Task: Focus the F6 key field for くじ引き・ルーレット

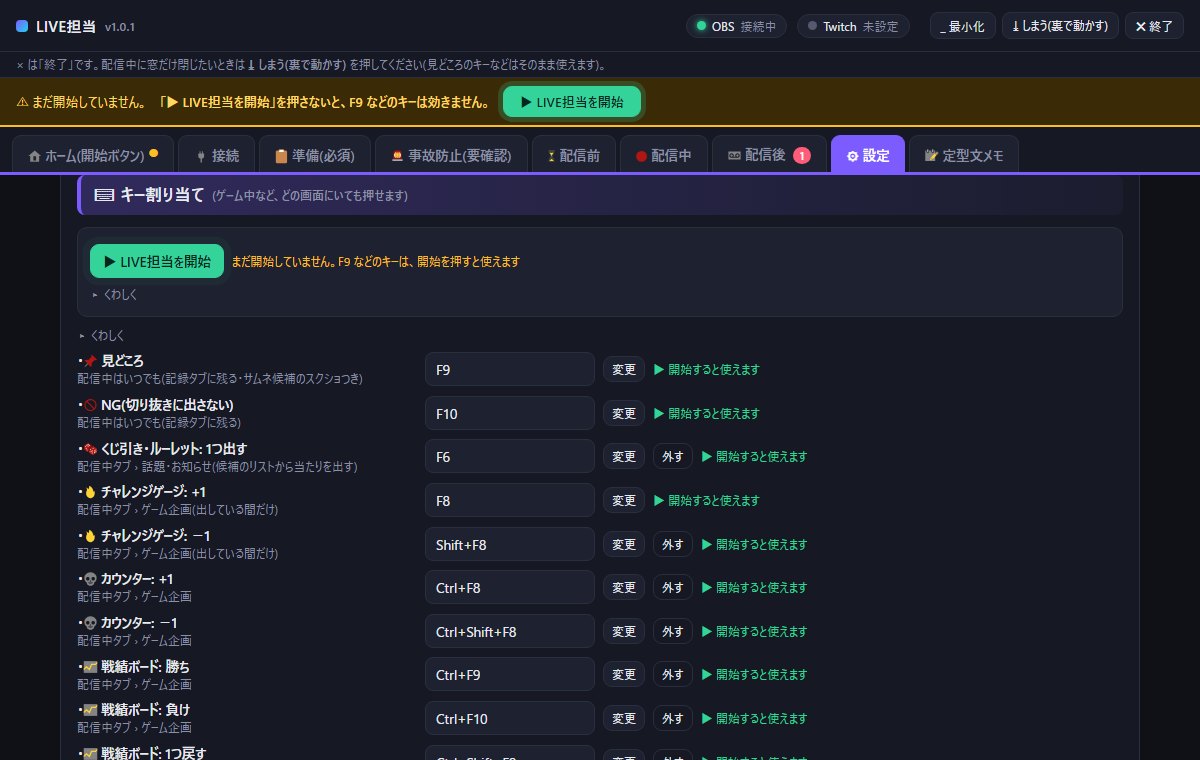Action: click(x=510, y=456)
